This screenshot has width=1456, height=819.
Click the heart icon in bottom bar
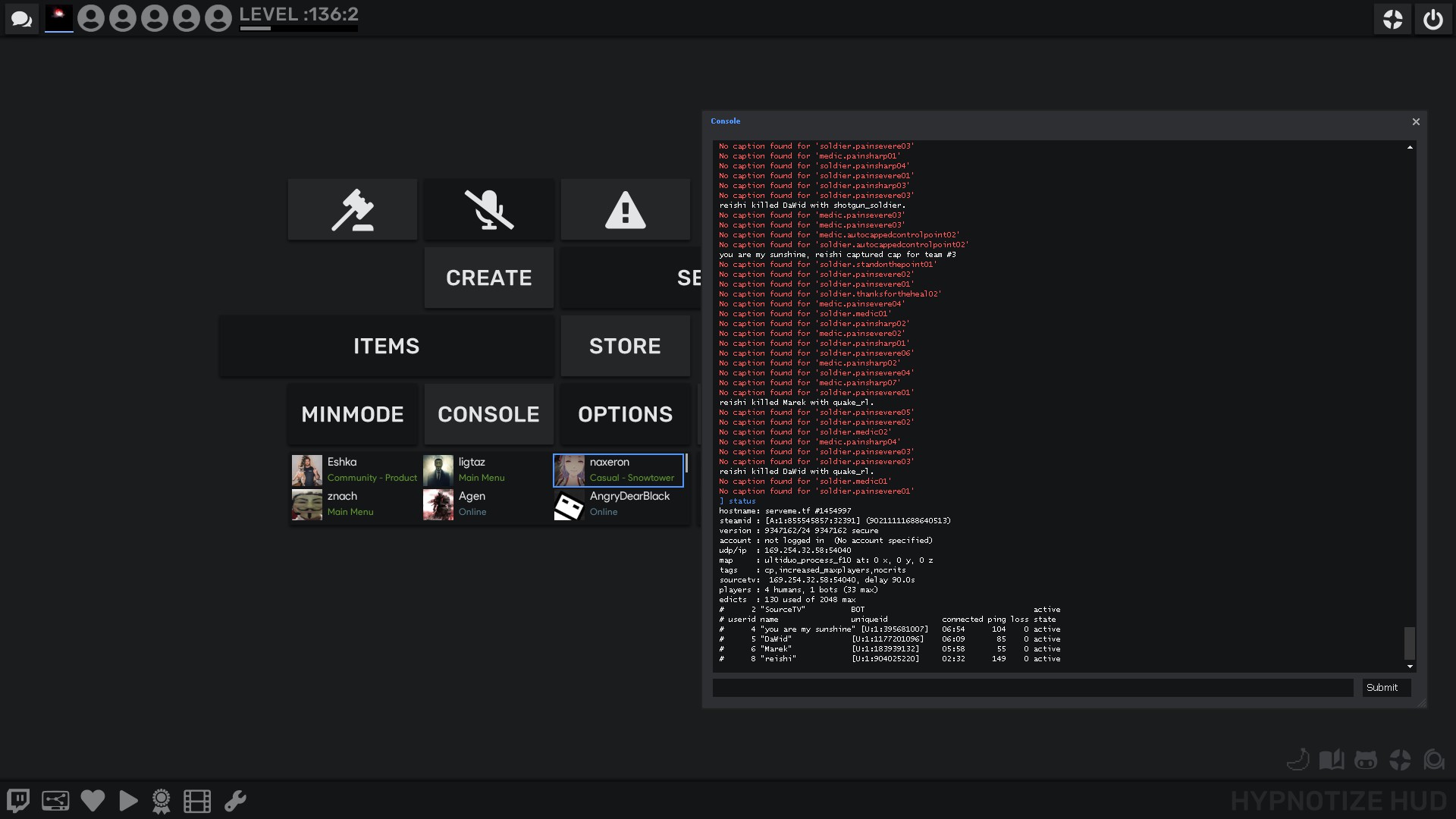click(x=93, y=801)
